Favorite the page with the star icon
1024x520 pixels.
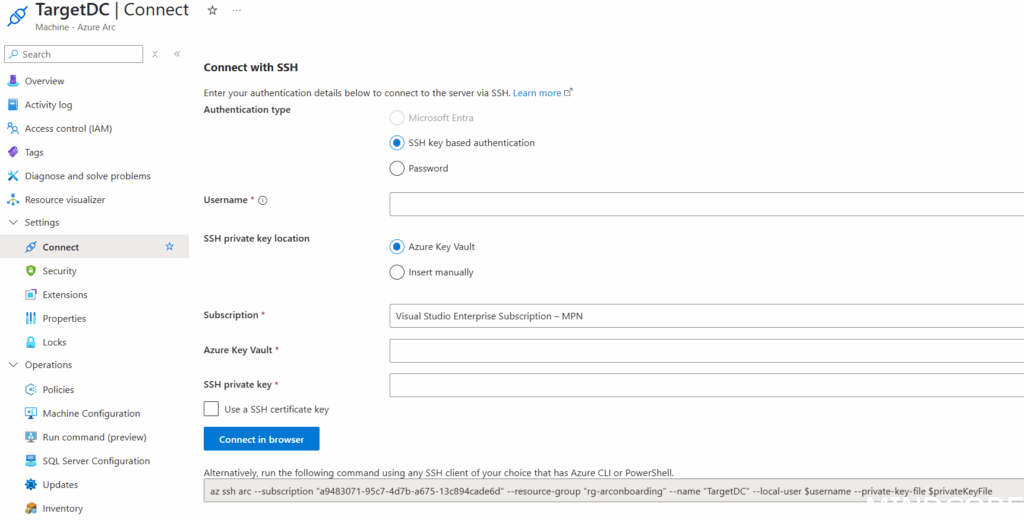212,10
